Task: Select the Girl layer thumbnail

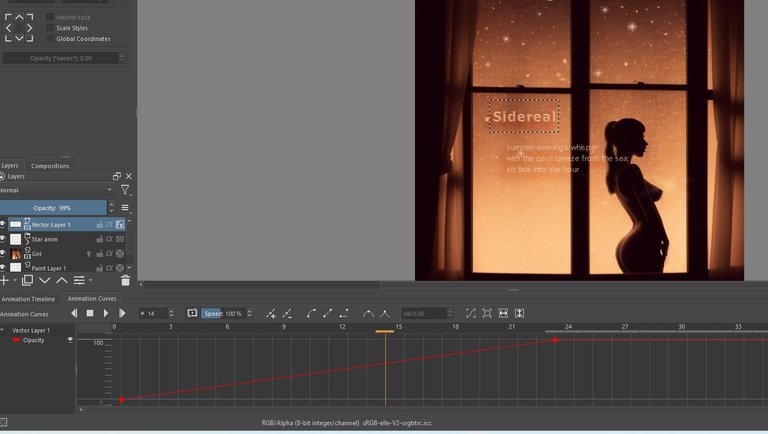Action: click(x=16, y=254)
